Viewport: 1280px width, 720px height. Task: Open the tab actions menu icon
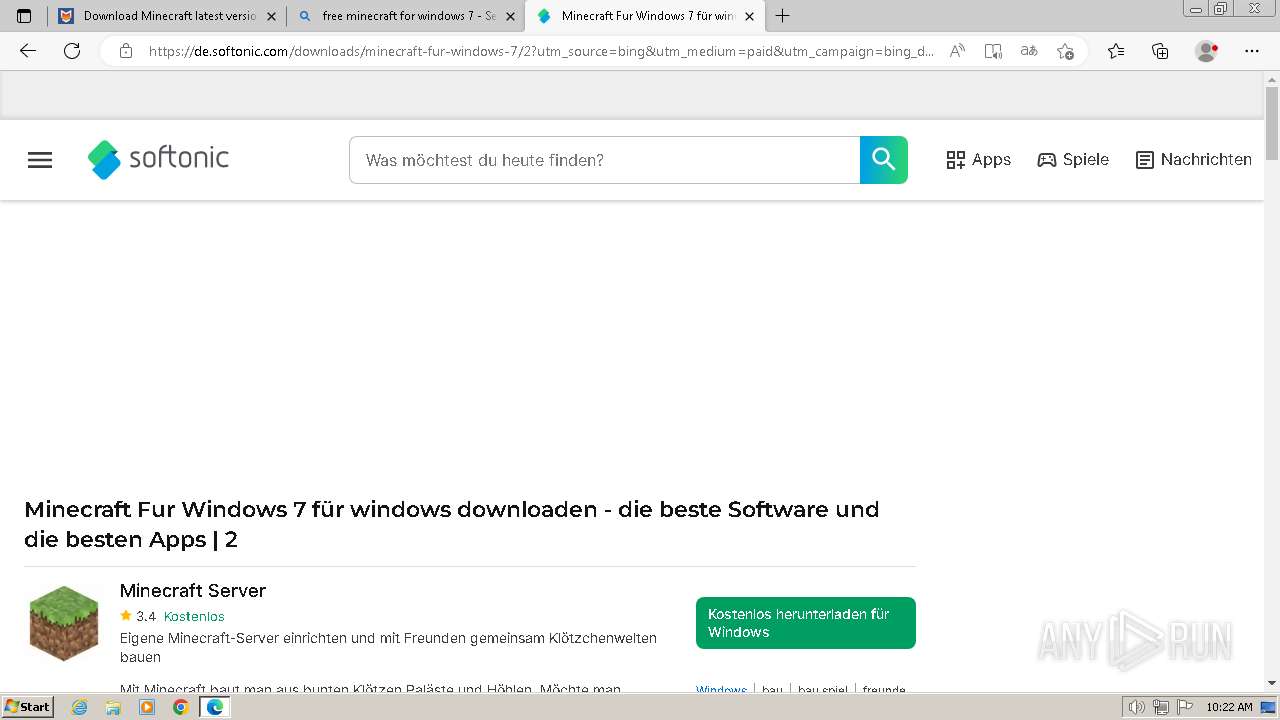(24, 16)
